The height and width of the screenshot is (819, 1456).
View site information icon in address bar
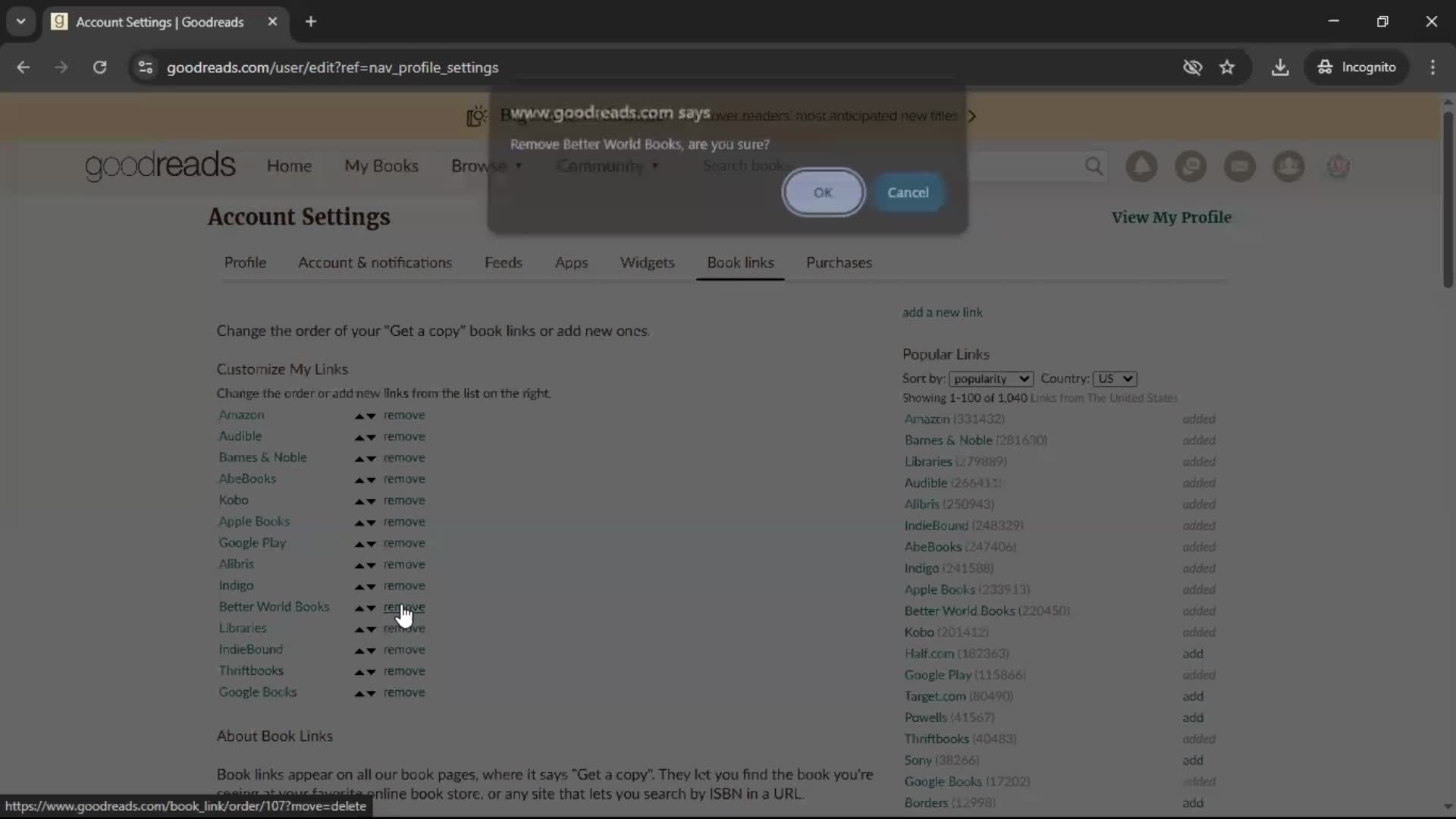[146, 67]
